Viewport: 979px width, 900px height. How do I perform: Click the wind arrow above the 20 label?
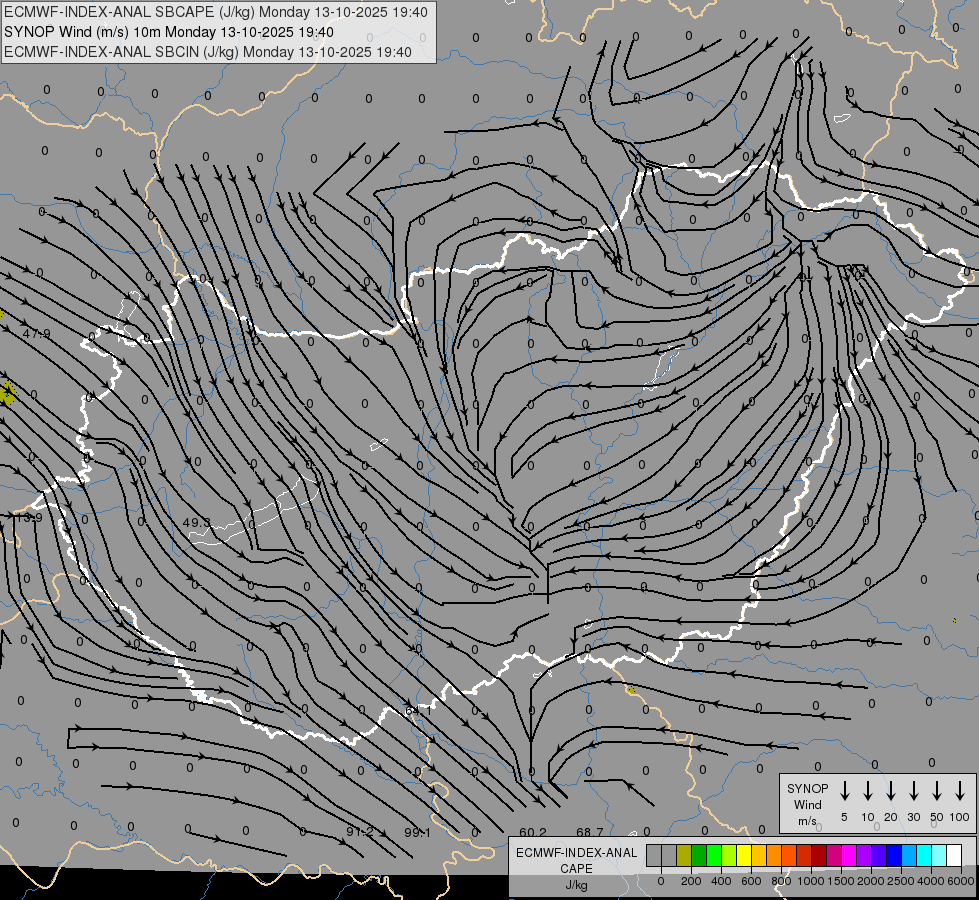[x=891, y=791]
